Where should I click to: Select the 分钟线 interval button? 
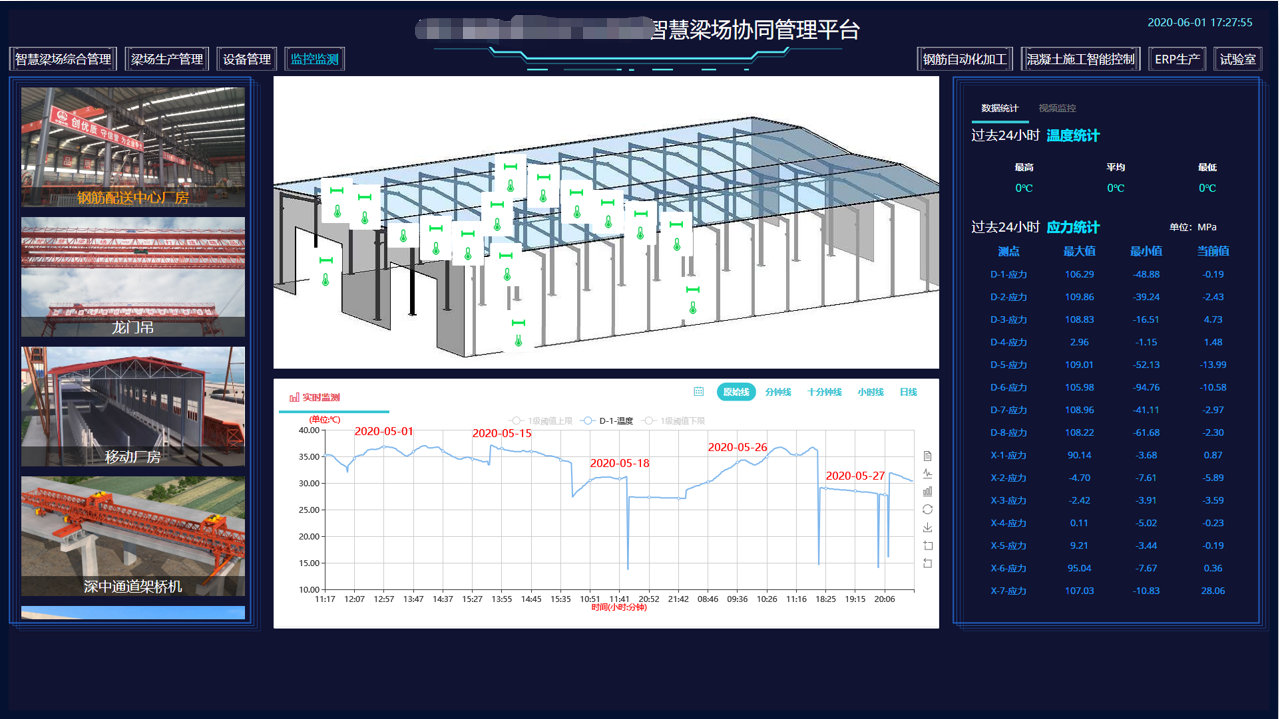pyautogui.click(x=778, y=392)
